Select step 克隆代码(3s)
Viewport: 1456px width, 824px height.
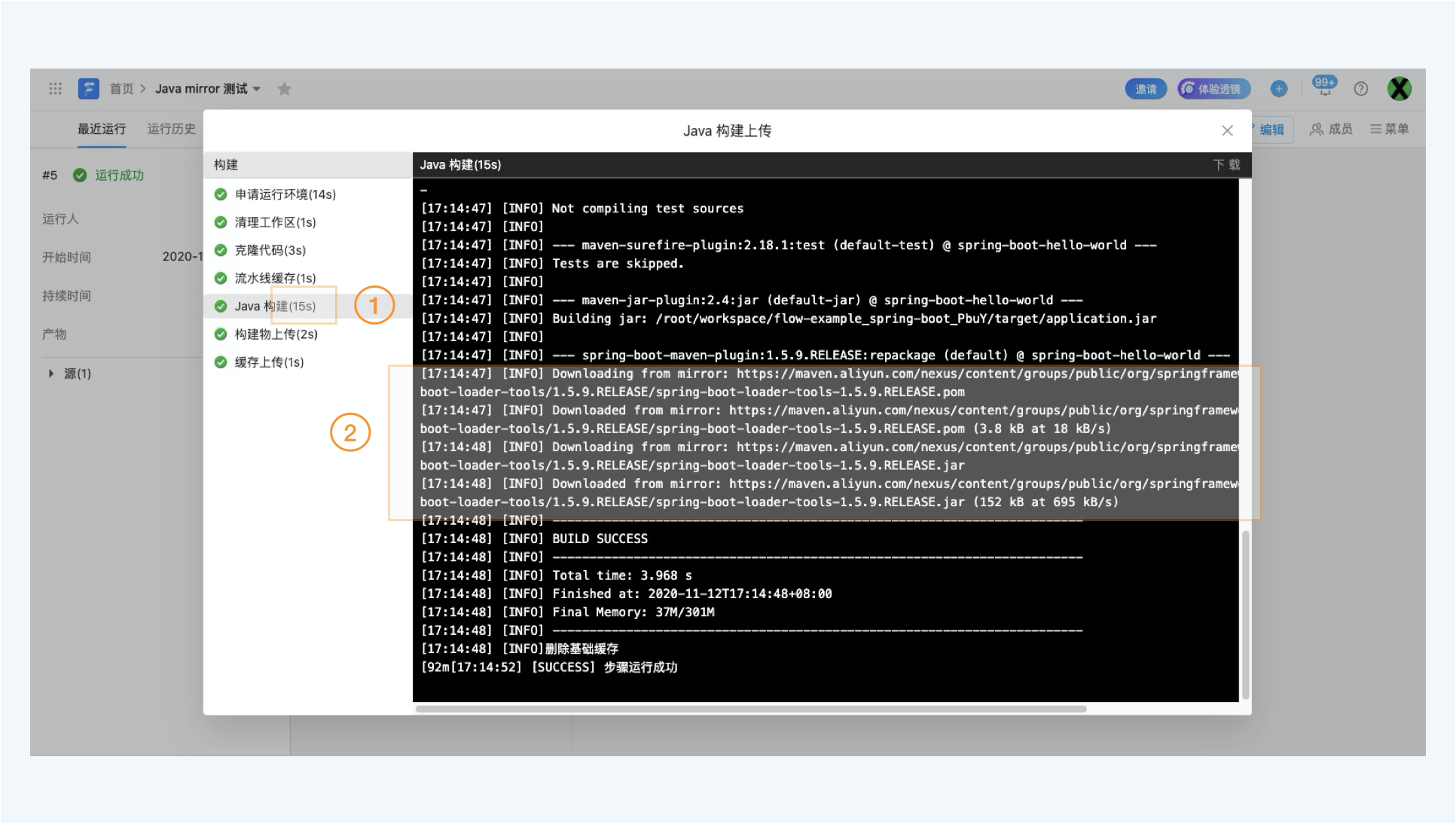[308, 250]
